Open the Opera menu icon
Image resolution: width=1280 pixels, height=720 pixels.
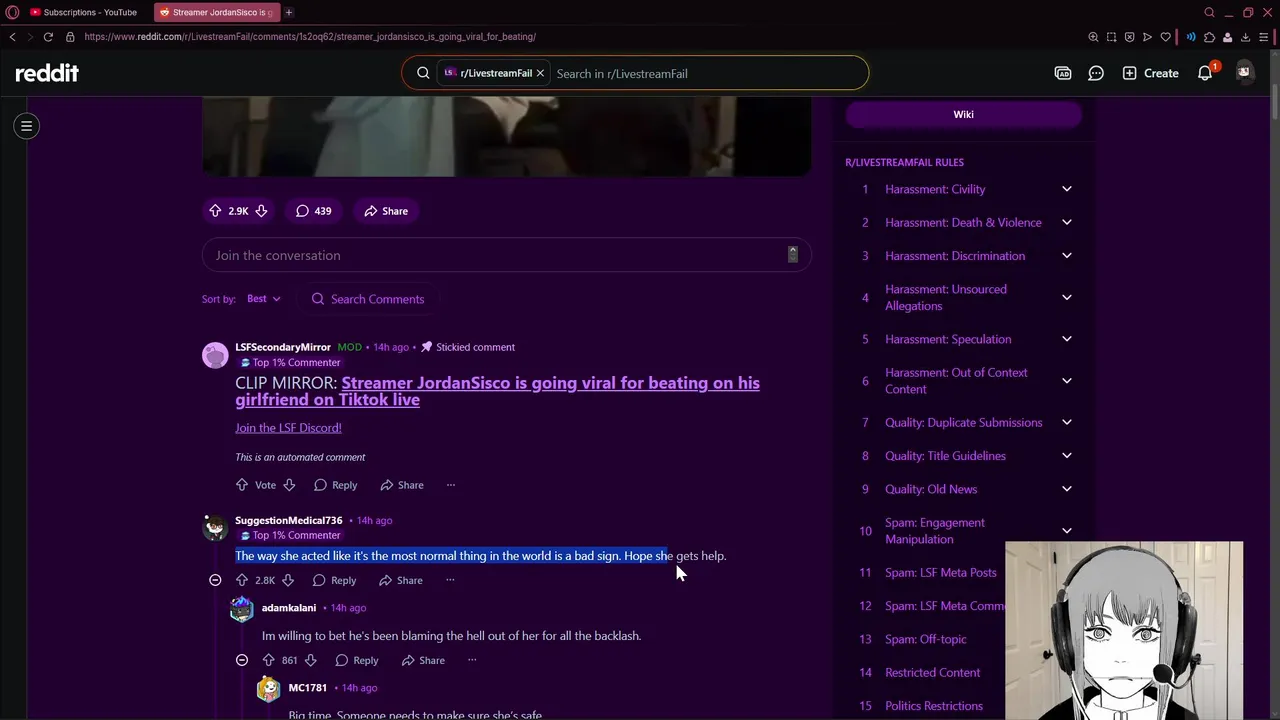(12, 12)
